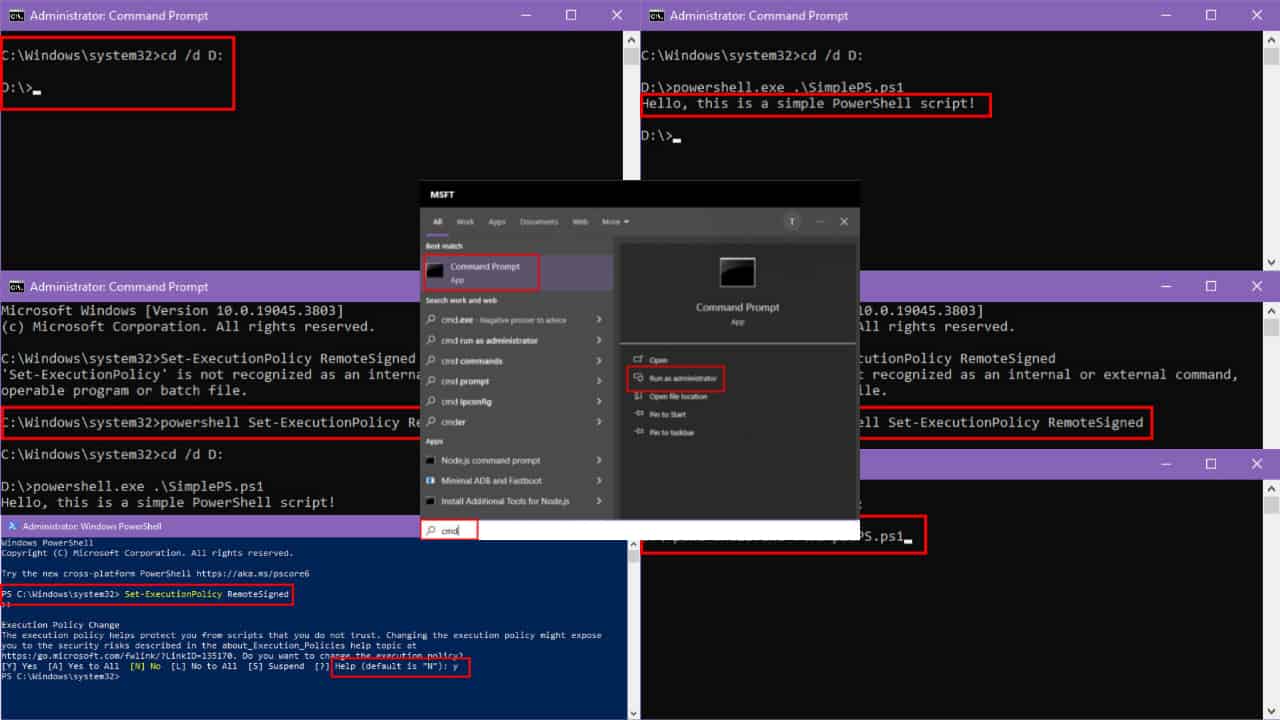Expand chevron for Install Additional Tools for Node.js
1280x720 pixels.
pyautogui.click(x=599, y=501)
